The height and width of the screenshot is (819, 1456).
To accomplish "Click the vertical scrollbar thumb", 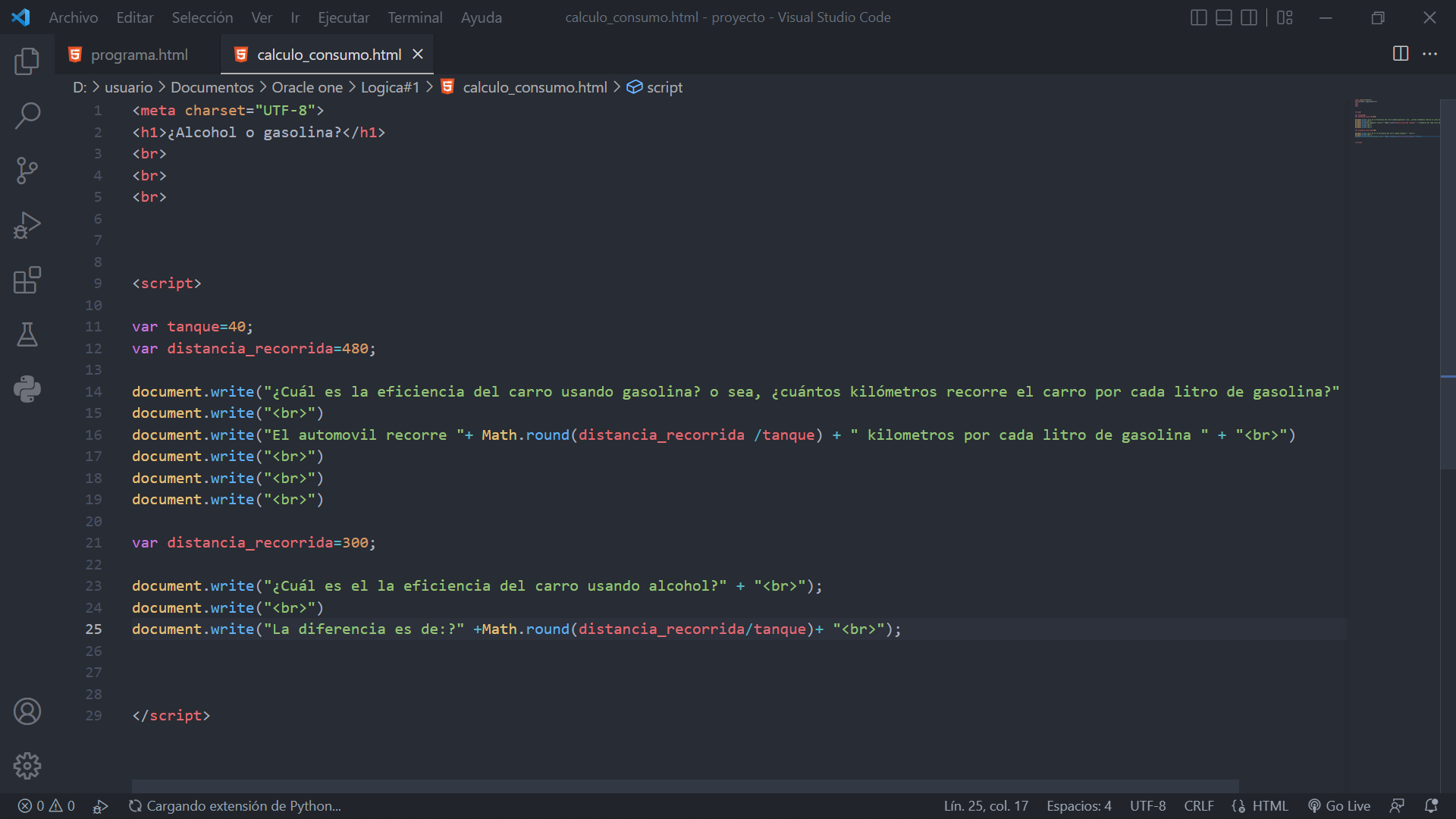I will point(1448,284).
